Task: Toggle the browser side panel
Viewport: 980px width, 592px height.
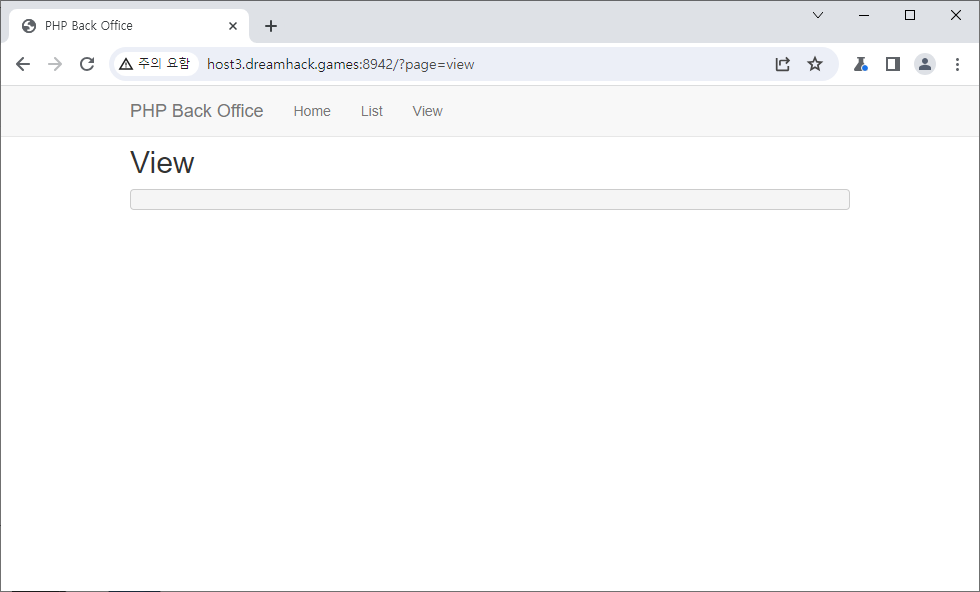Action: 893,64
